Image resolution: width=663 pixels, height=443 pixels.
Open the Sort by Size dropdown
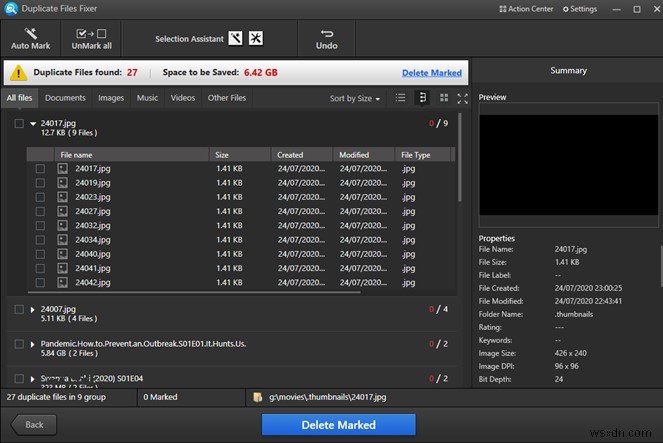tap(355, 99)
